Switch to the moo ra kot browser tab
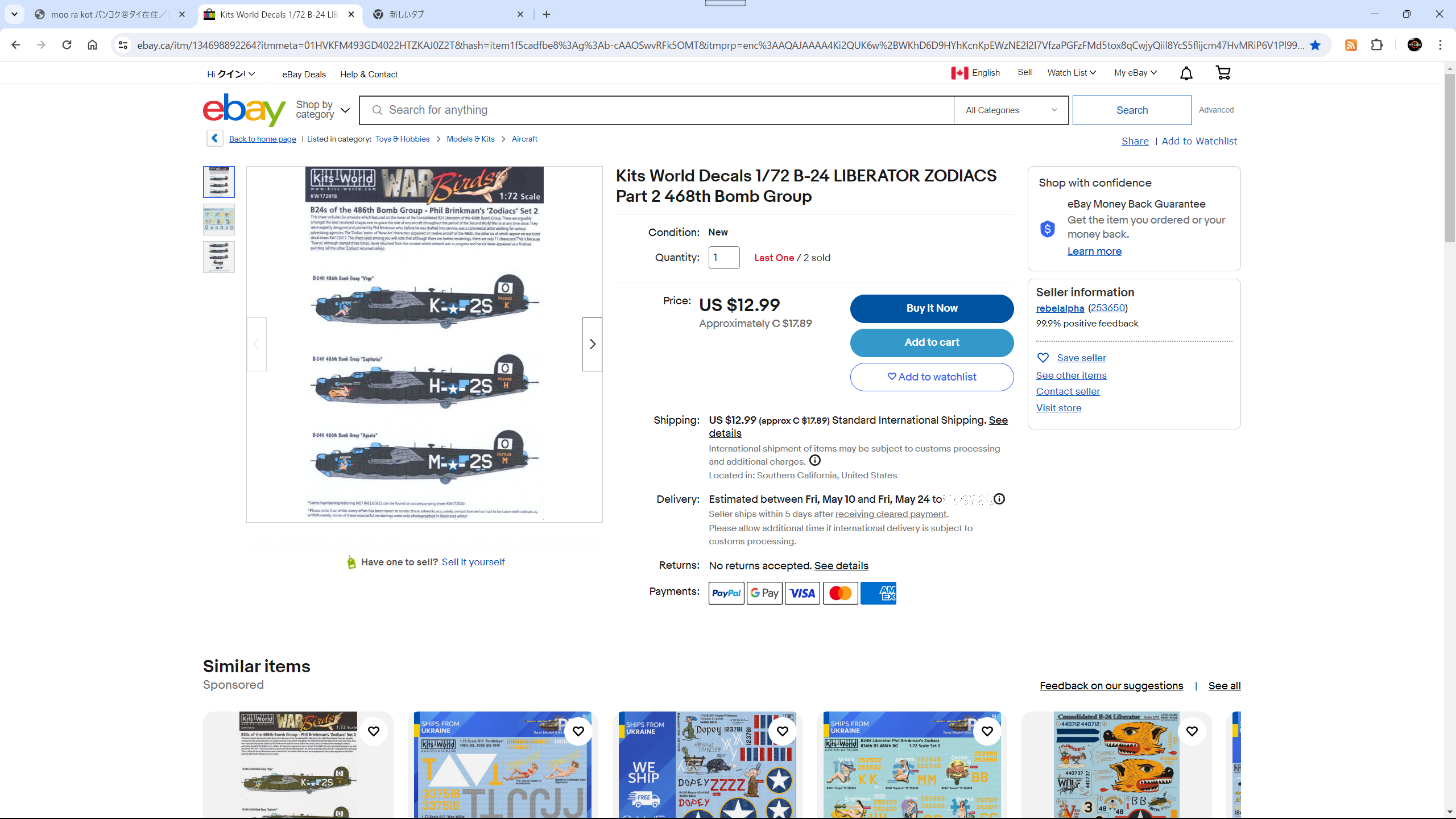Viewport: 1456px width, 819px height. tap(111, 14)
